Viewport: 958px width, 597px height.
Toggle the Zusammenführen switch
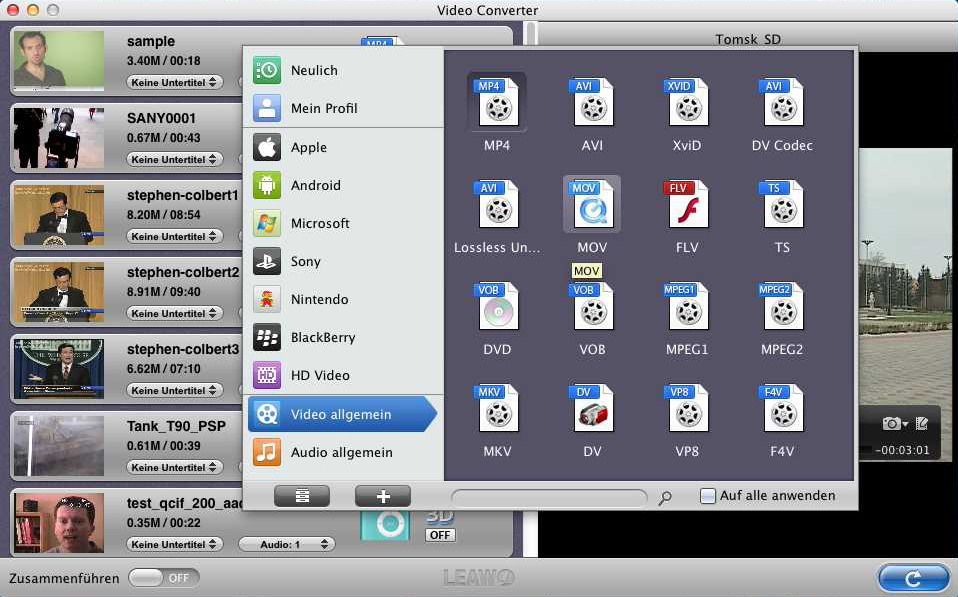(164, 578)
